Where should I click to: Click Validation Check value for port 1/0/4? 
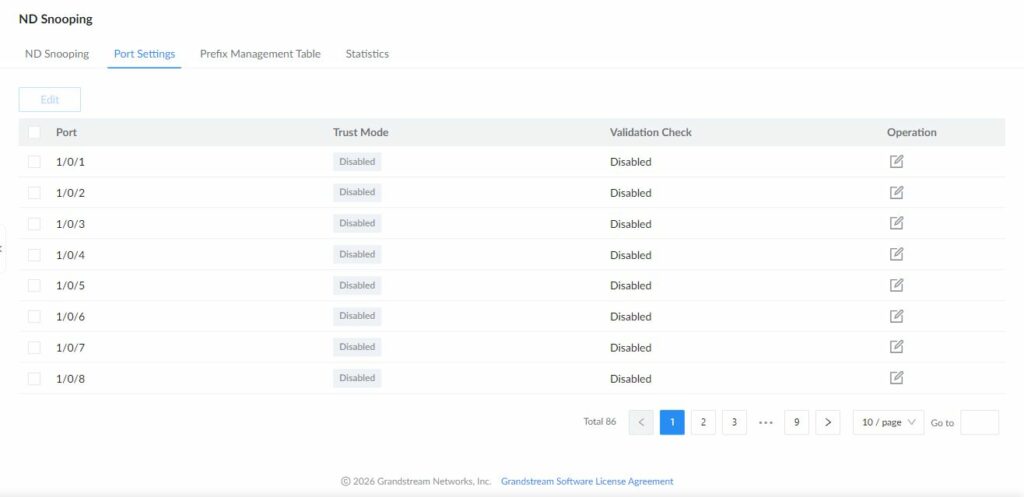coord(631,255)
